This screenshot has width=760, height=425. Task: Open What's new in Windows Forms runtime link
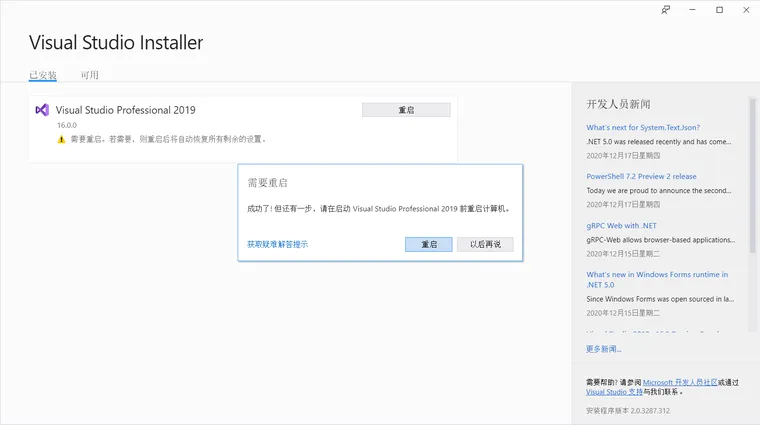pos(657,280)
